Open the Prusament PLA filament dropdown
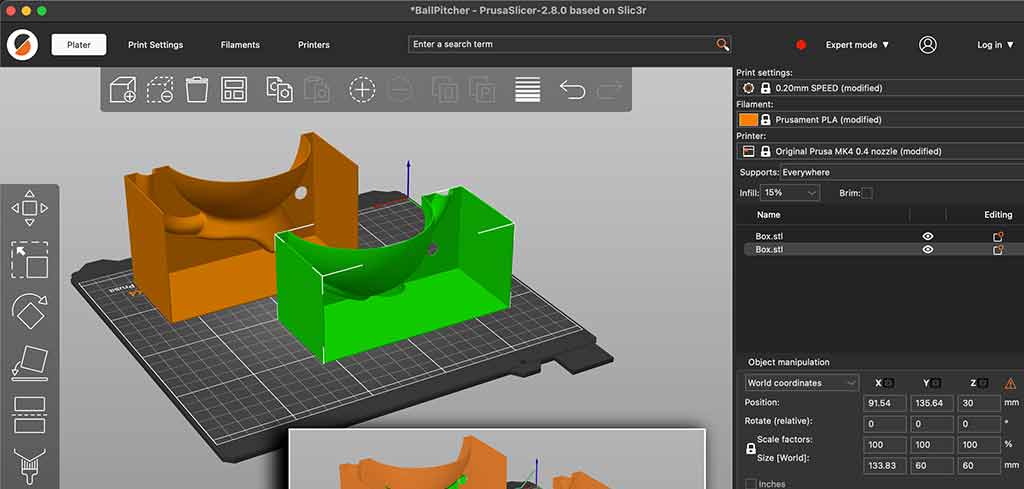The width and height of the screenshot is (1024, 489). point(880,120)
